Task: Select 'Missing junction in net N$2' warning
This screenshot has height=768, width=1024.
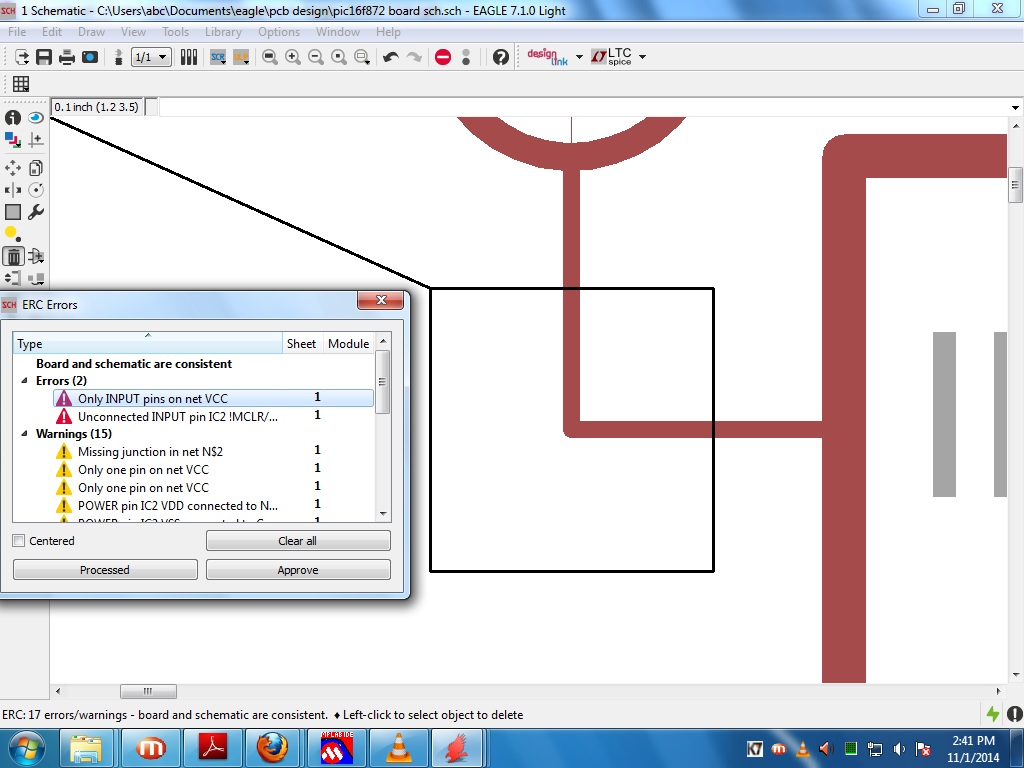Action: coord(213,451)
